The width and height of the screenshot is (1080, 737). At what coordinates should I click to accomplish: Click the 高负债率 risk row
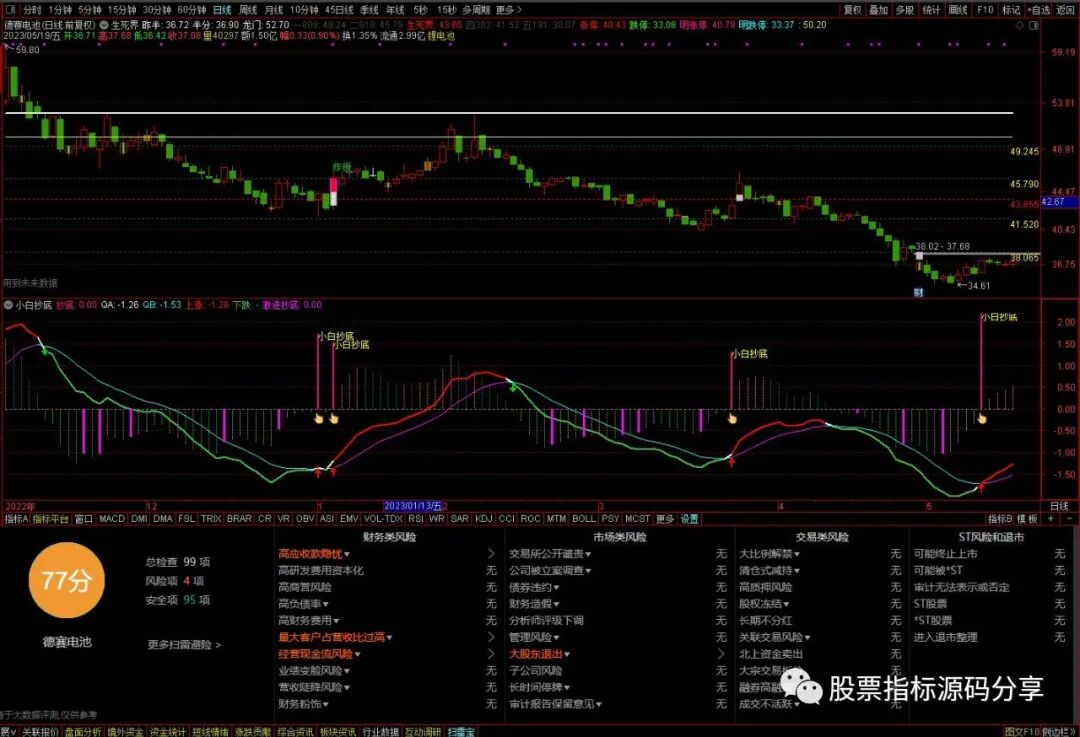click(x=387, y=604)
